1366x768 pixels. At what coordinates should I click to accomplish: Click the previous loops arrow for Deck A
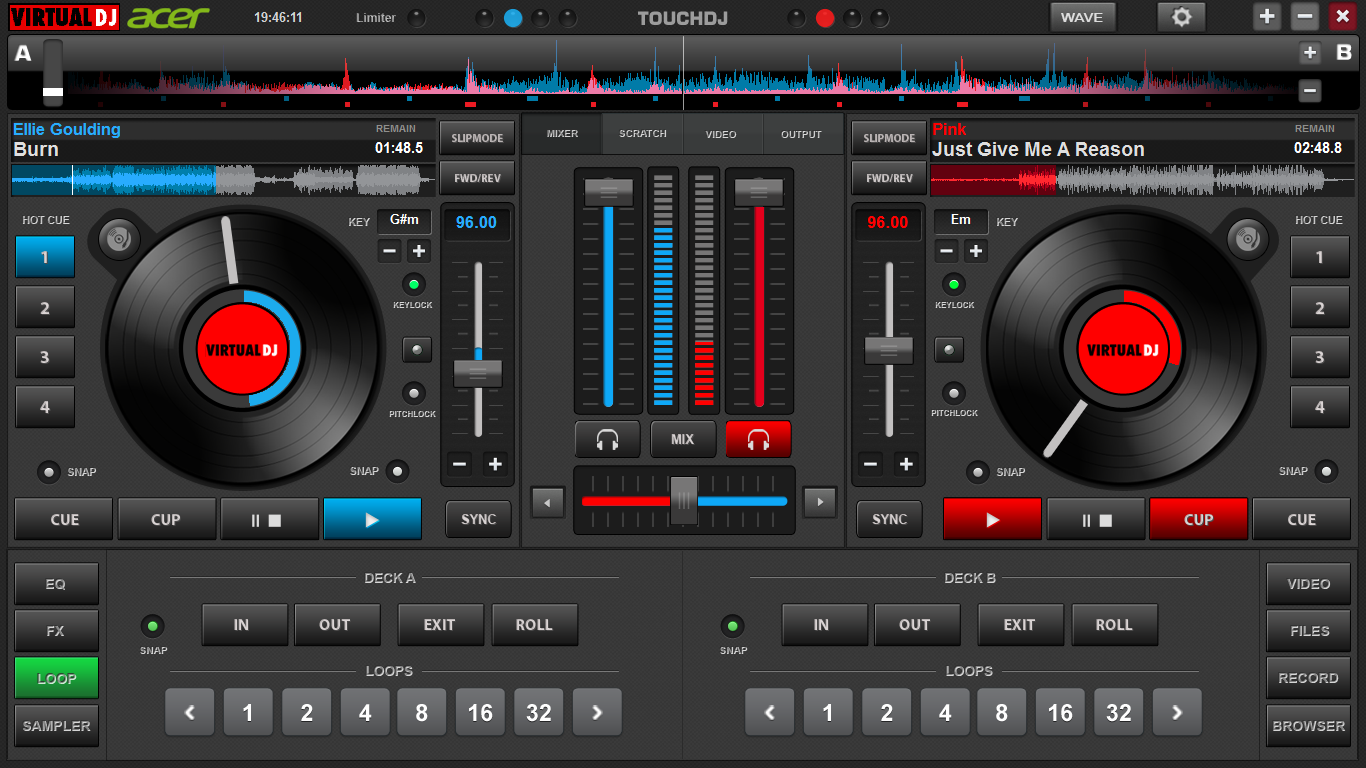(x=190, y=712)
